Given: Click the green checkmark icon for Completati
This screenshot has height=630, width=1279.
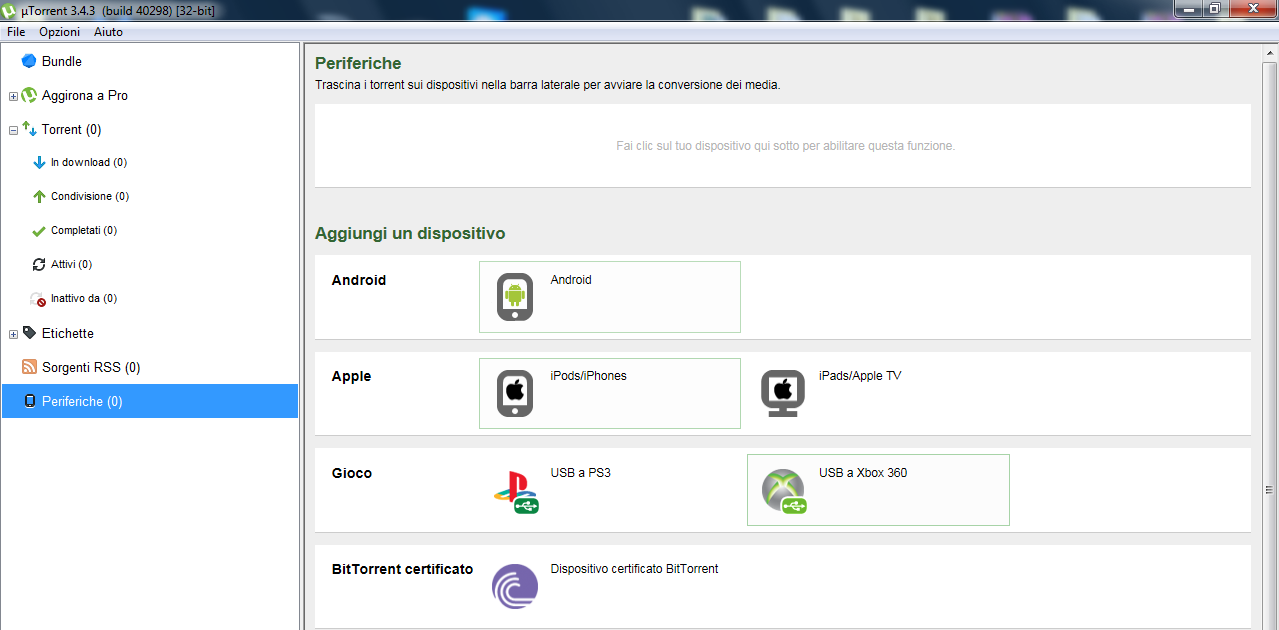Looking at the screenshot, I should pyautogui.click(x=39, y=231).
